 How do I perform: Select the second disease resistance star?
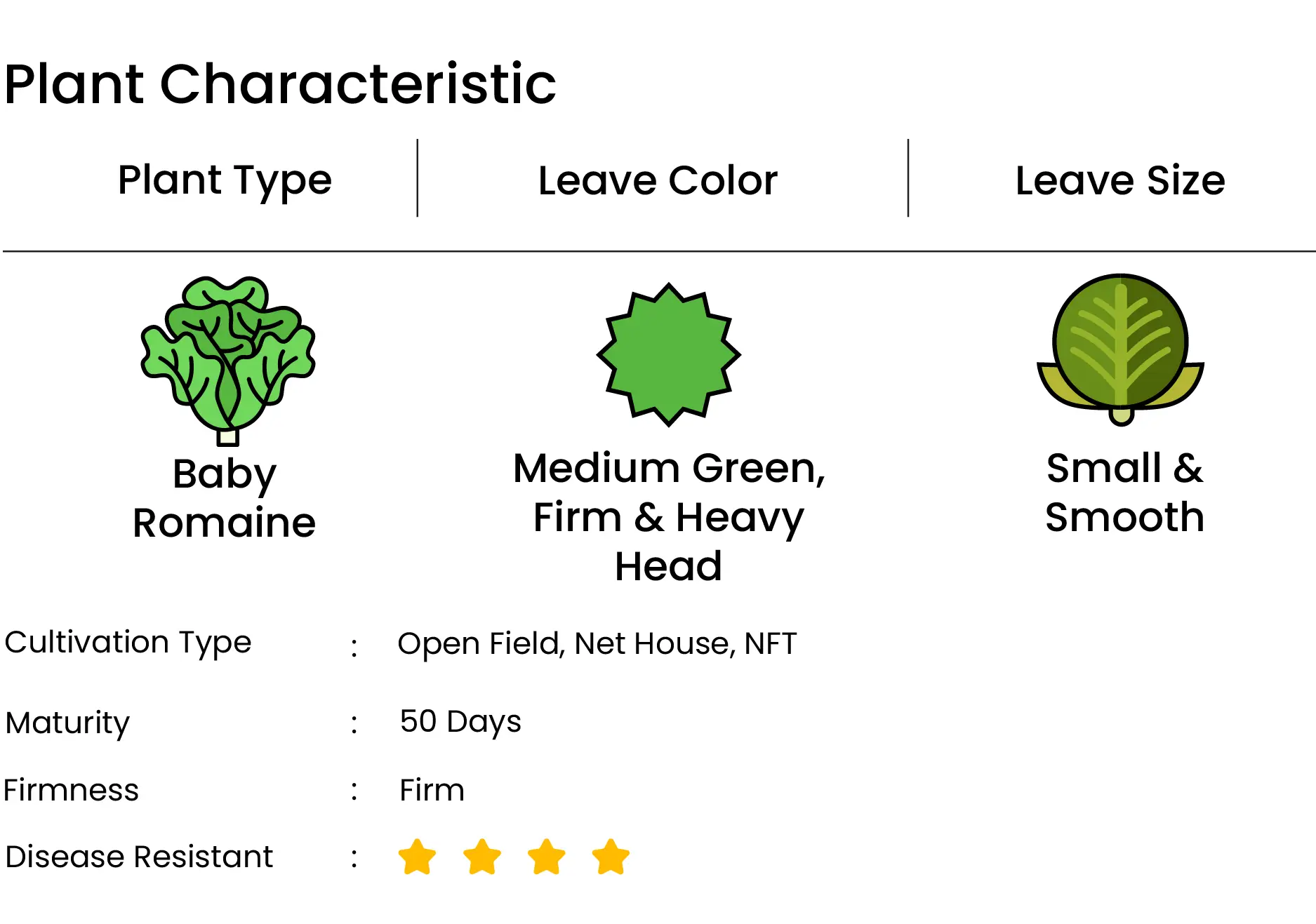[x=482, y=857]
